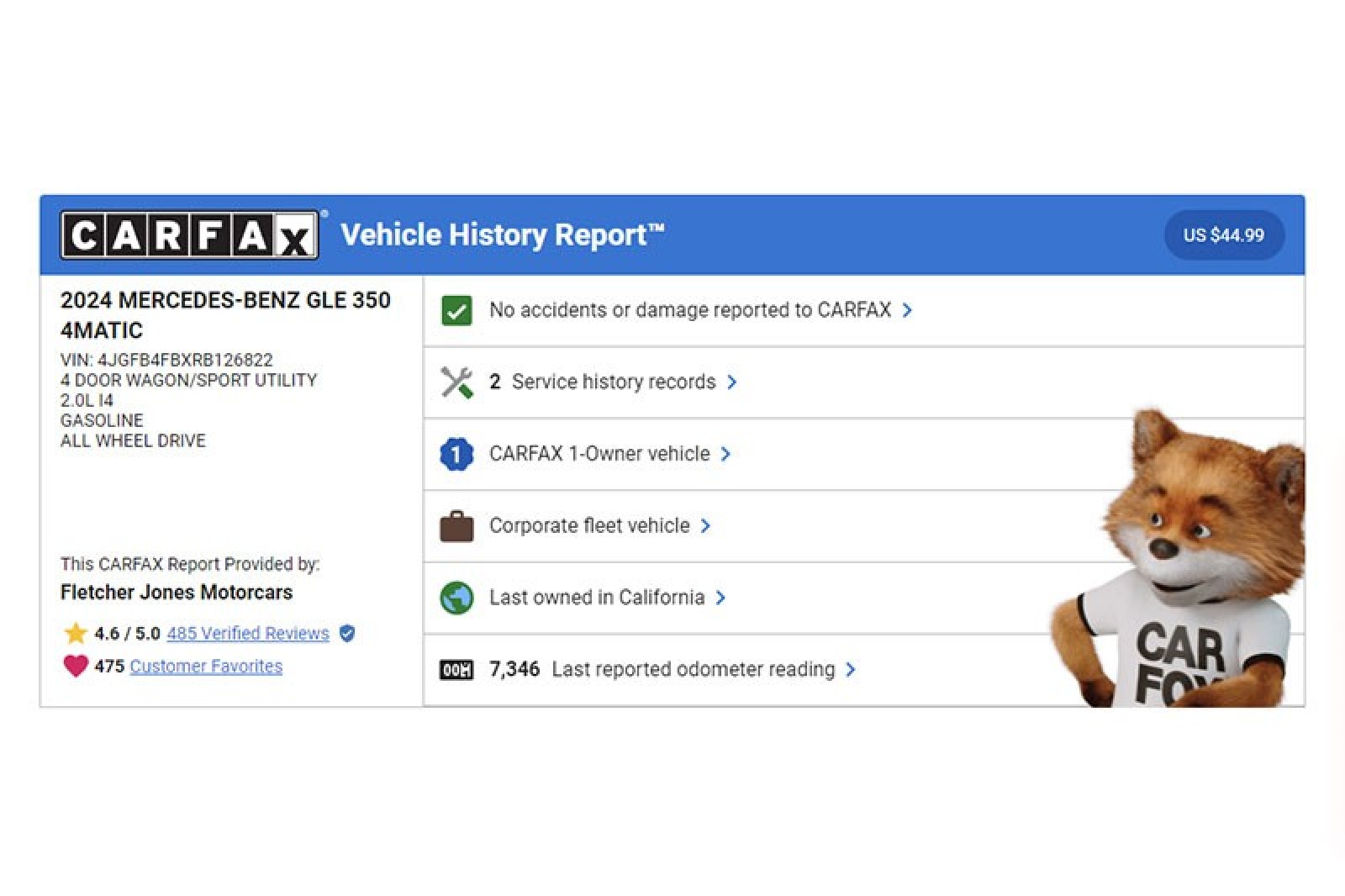Viewport: 1345px width, 896px height.
Task: Click 'CARFAX 1-Owner vehicle' text
Action: pos(599,454)
